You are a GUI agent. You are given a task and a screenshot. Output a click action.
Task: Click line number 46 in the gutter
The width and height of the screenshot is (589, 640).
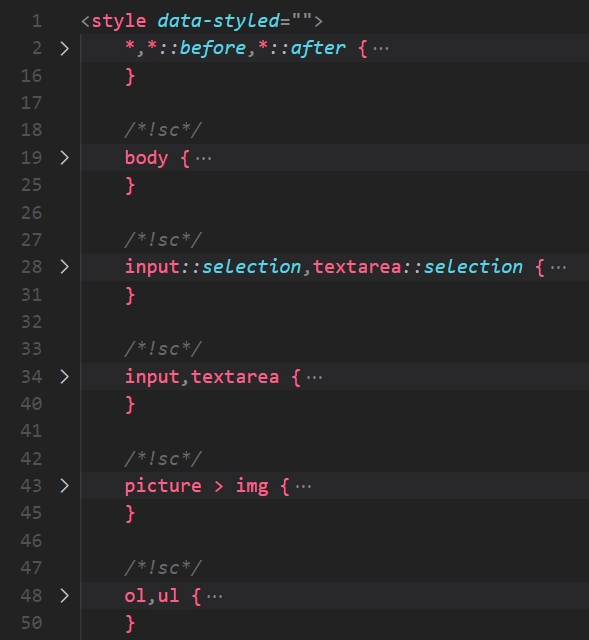(x=31, y=541)
